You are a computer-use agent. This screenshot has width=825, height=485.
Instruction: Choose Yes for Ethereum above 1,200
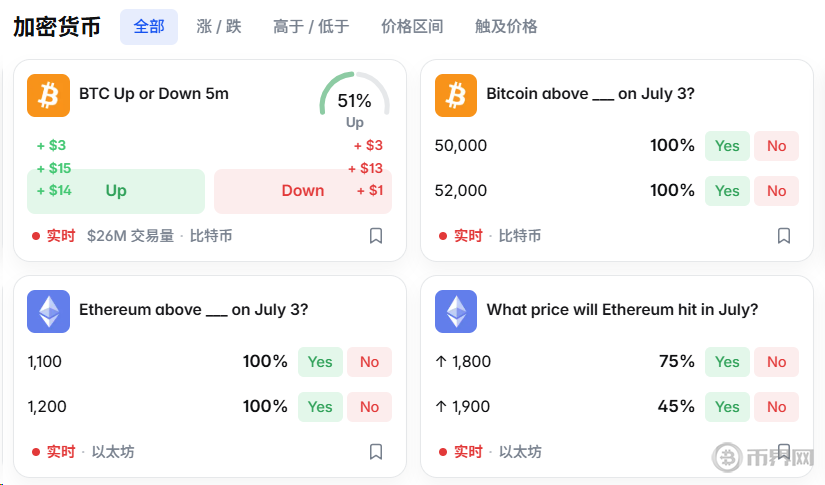coord(320,407)
